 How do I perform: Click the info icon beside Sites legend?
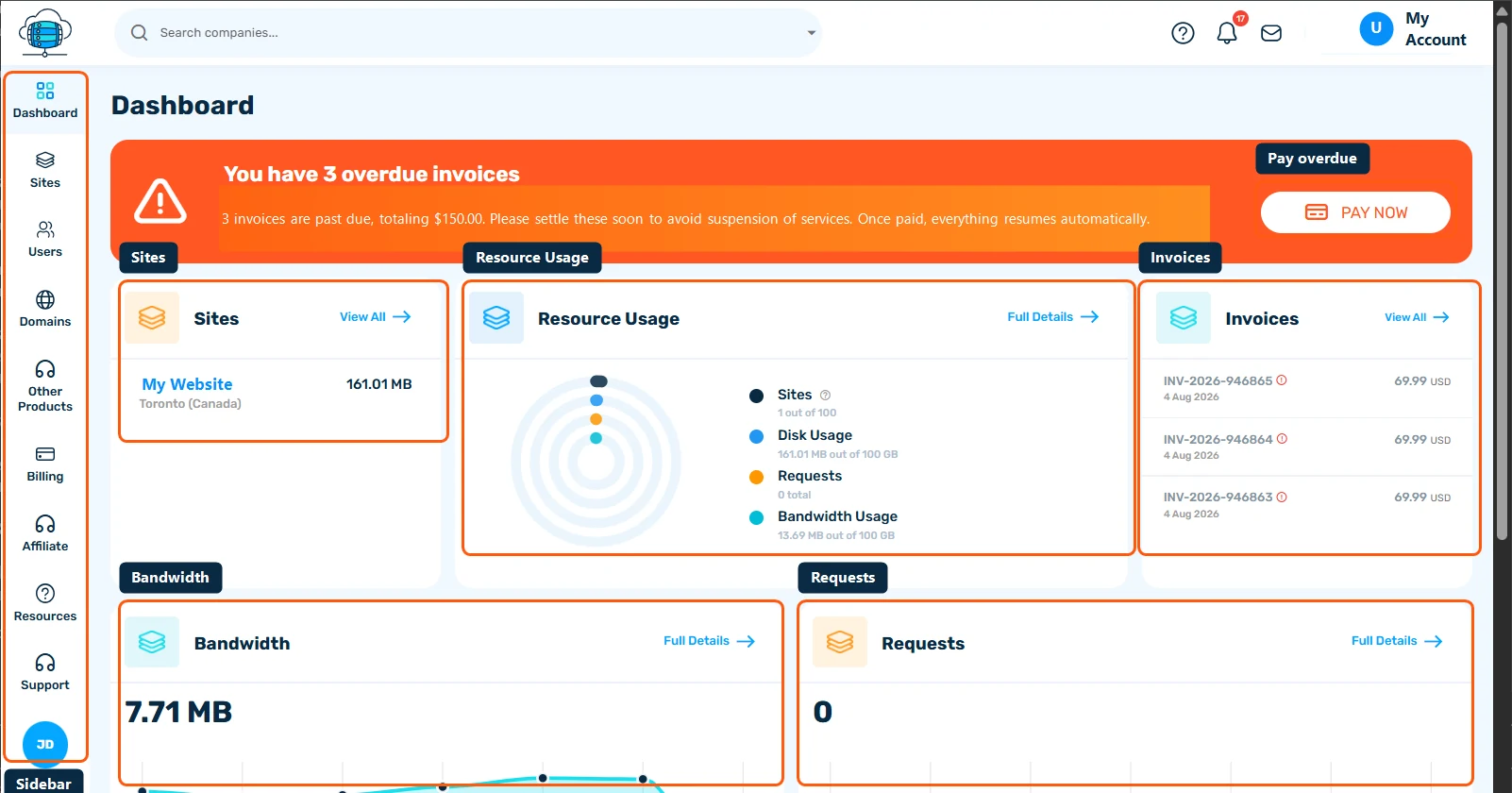(x=825, y=396)
